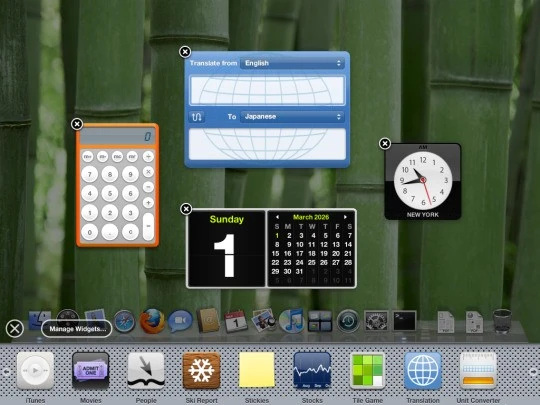Screen dimensions: 540x405
Task: Open the Stocks widget icon
Action: (x=312, y=371)
